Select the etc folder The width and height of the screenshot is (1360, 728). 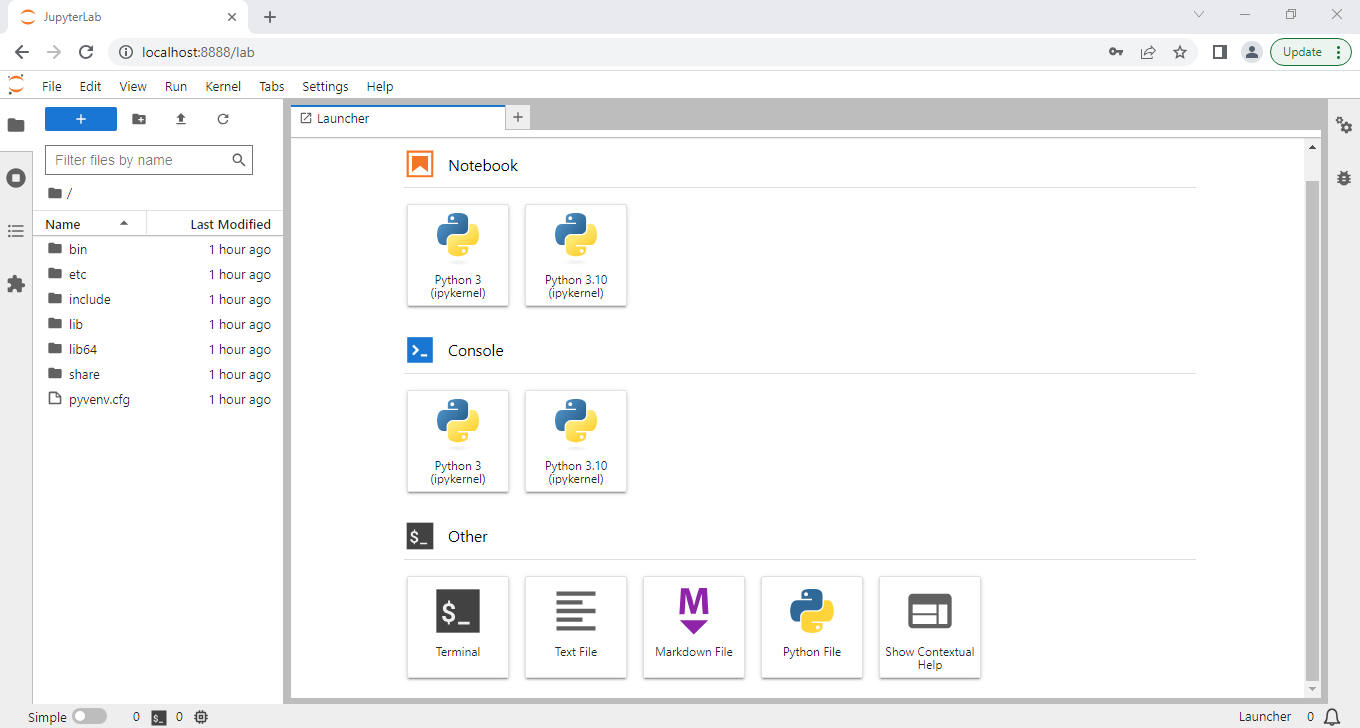click(x=158, y=274)
